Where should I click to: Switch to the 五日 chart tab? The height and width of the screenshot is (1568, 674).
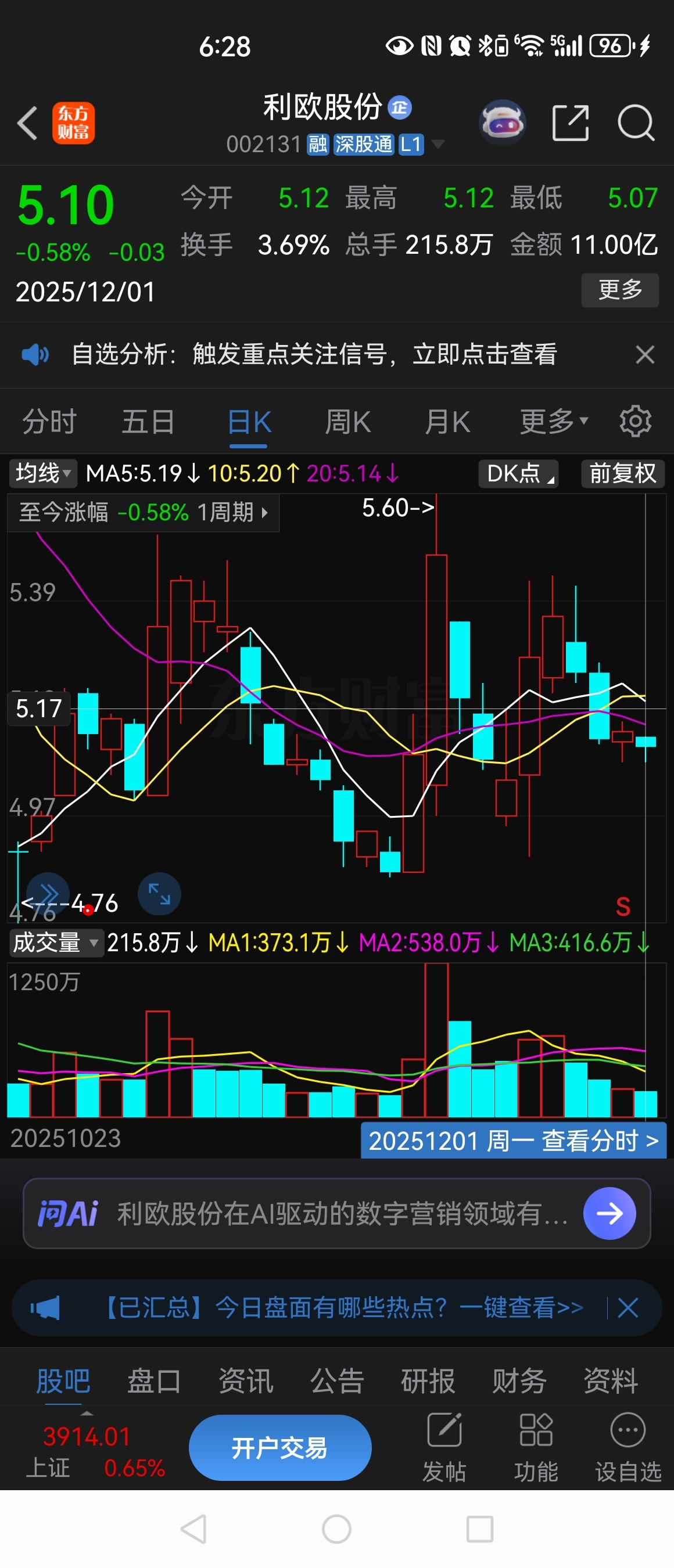point(149,421)
